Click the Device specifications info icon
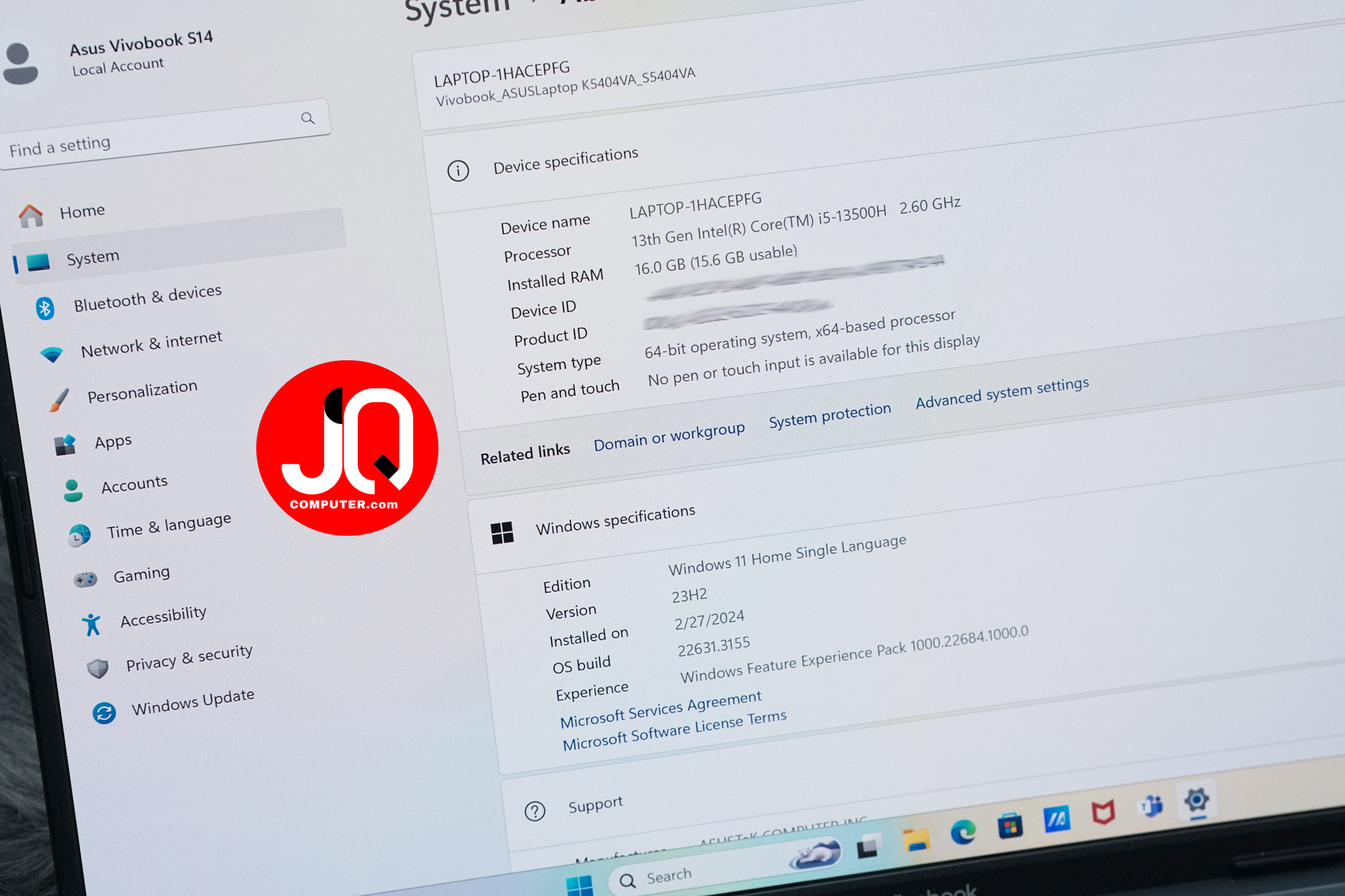This screenshot has width=1345, height=896. (458, 171)
